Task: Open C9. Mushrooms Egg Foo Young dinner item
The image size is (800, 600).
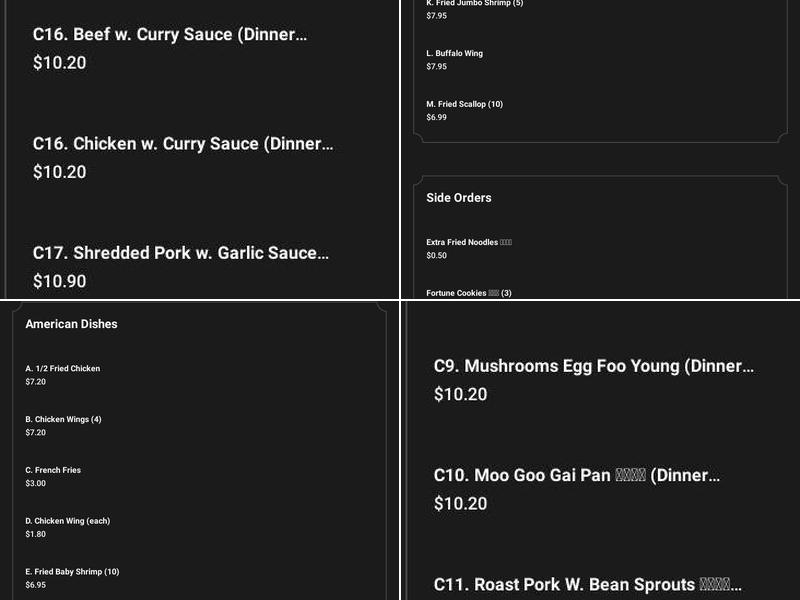Action: point(592,366)
